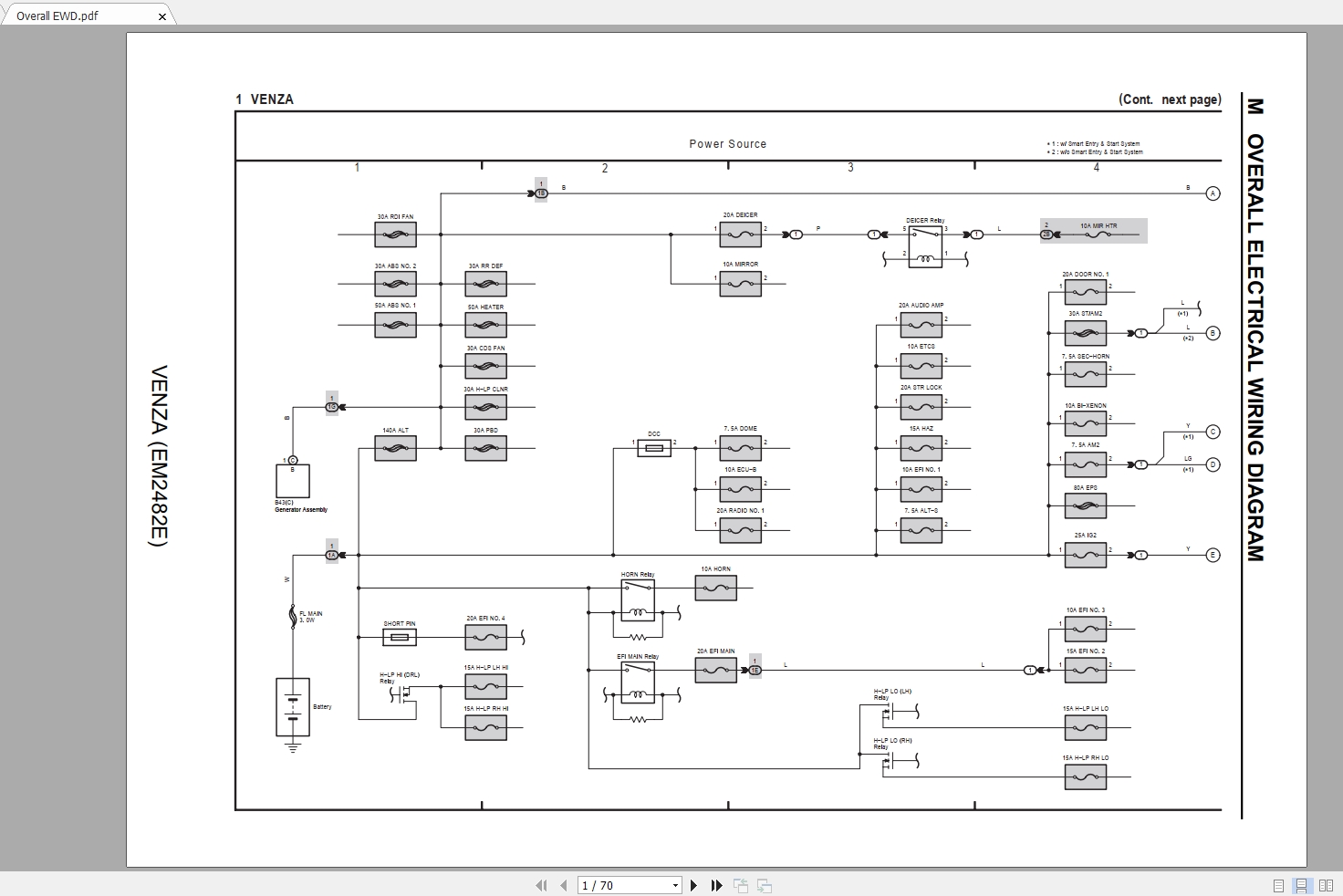
Task: Switch to single page view icon
Action: tap(1276, 884)
